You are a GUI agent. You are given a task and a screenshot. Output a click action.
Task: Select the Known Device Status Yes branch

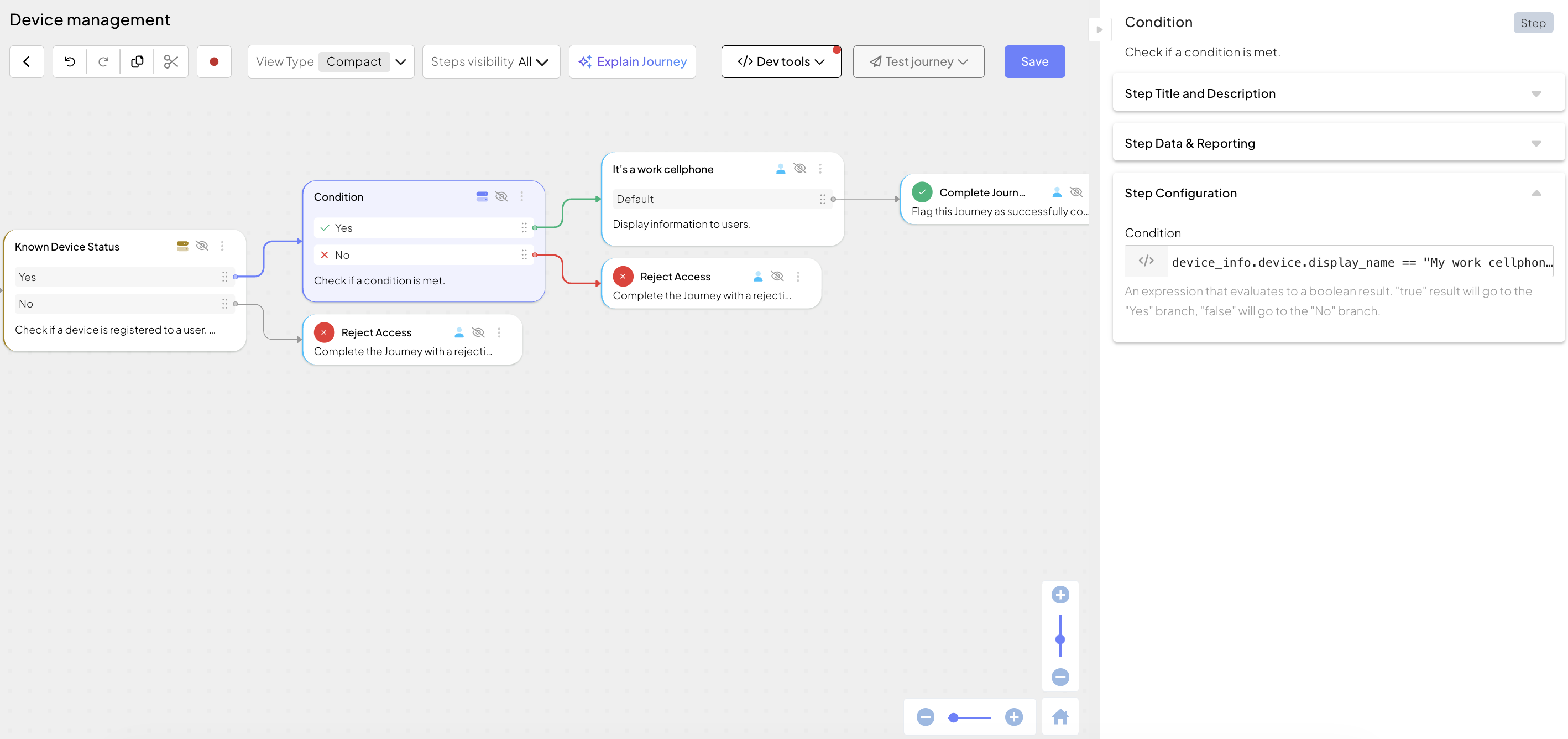tap(124, 277)
